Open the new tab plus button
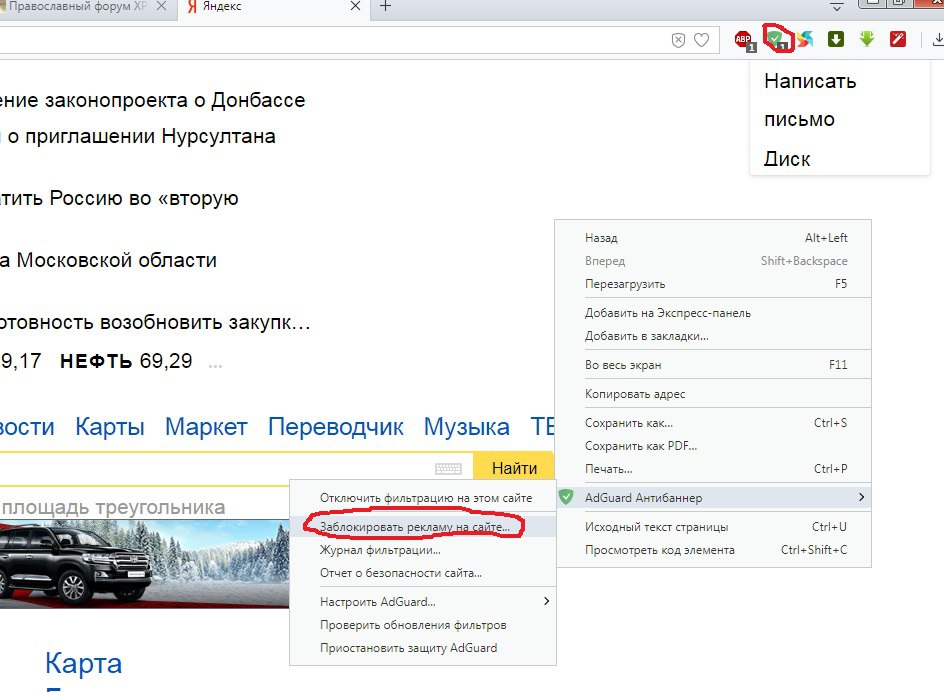Screen dimensions: 944x692 385,7
